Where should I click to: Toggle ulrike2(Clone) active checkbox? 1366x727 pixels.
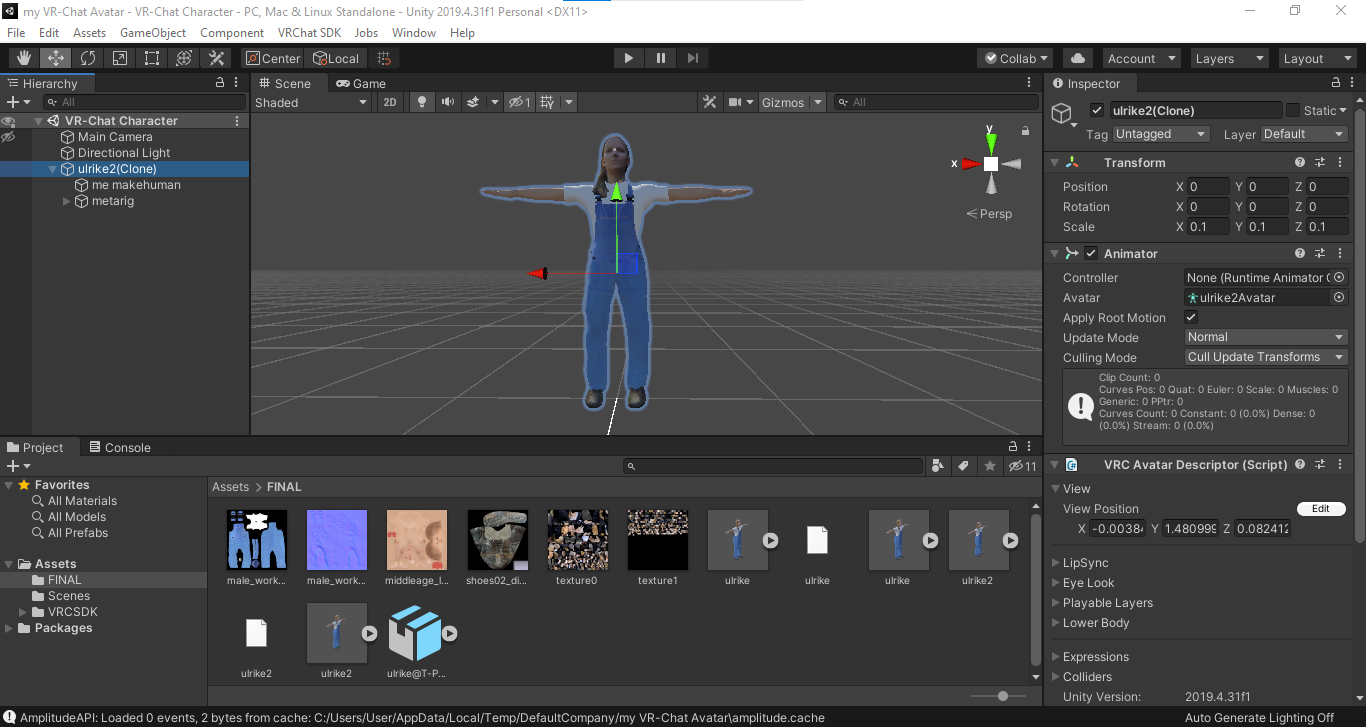(x=1097, y=110)
